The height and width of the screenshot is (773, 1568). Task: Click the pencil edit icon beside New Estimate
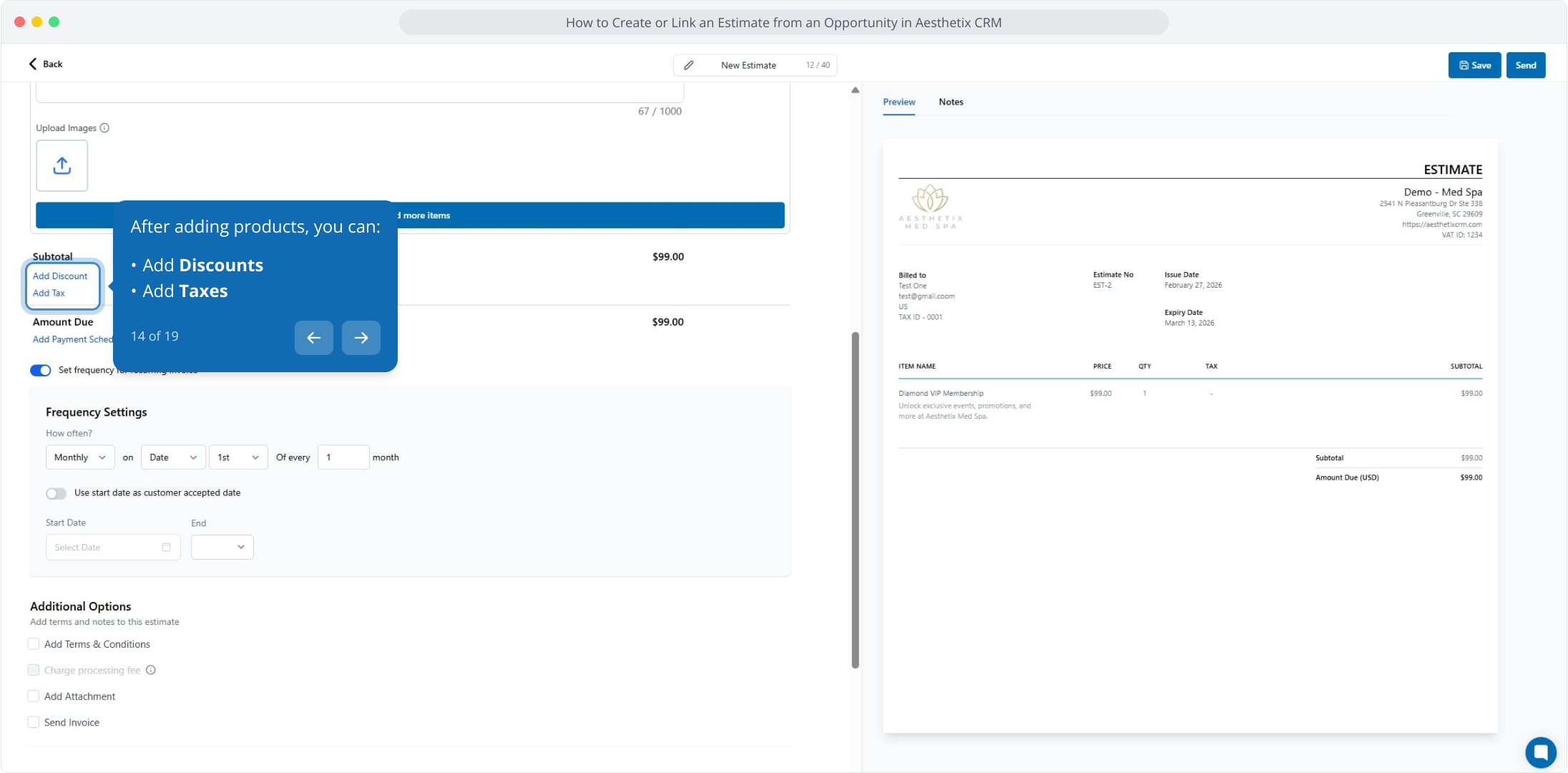click(x=688, y=65)
